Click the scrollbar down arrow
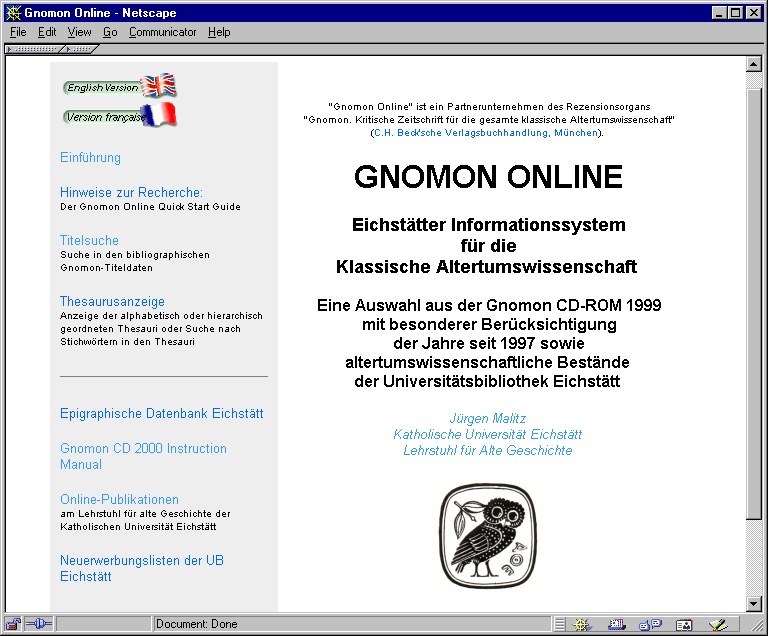Viewport: 768px width, 636px height. click(x=754, y=604)
